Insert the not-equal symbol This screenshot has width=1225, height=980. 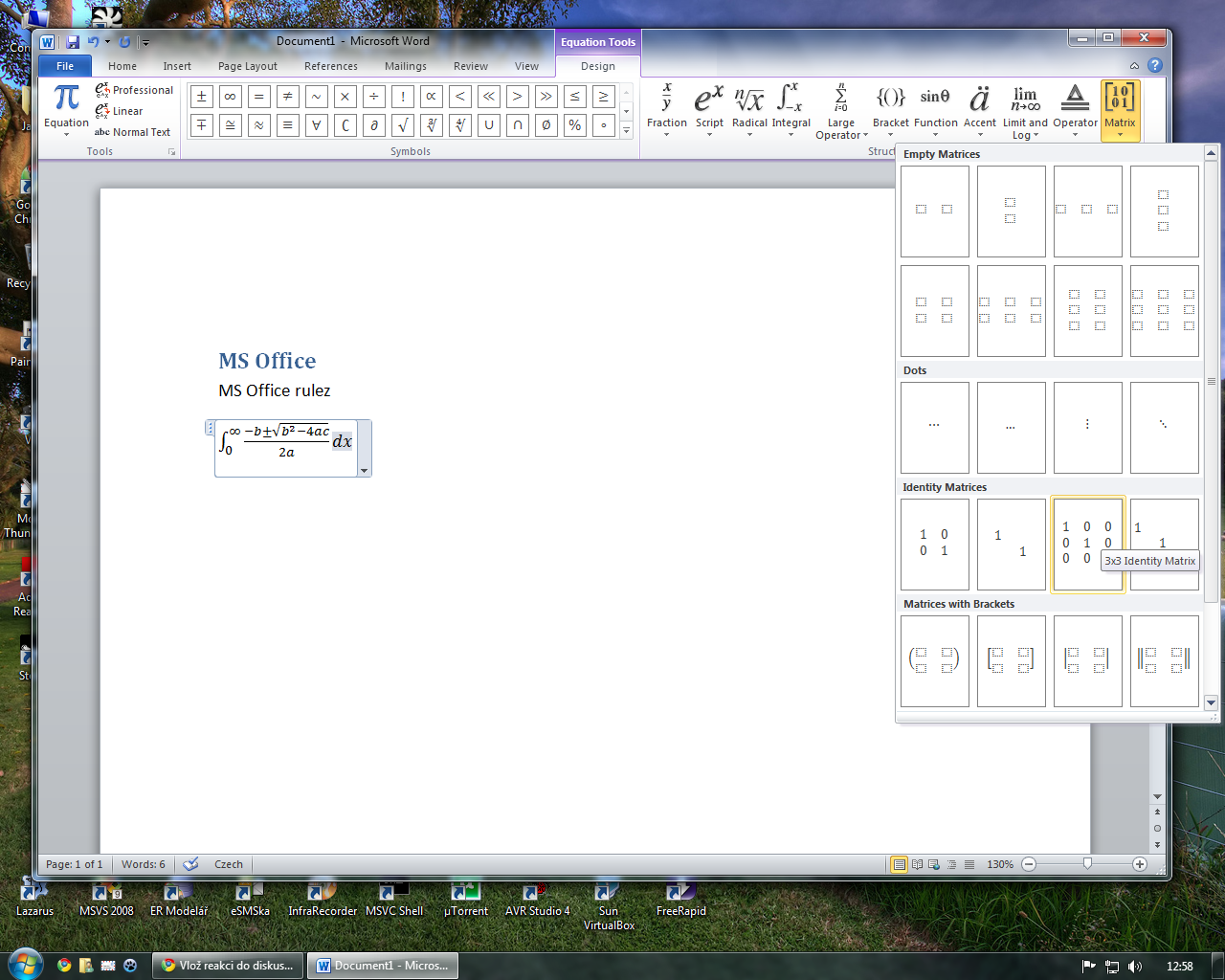pos(288,97)
